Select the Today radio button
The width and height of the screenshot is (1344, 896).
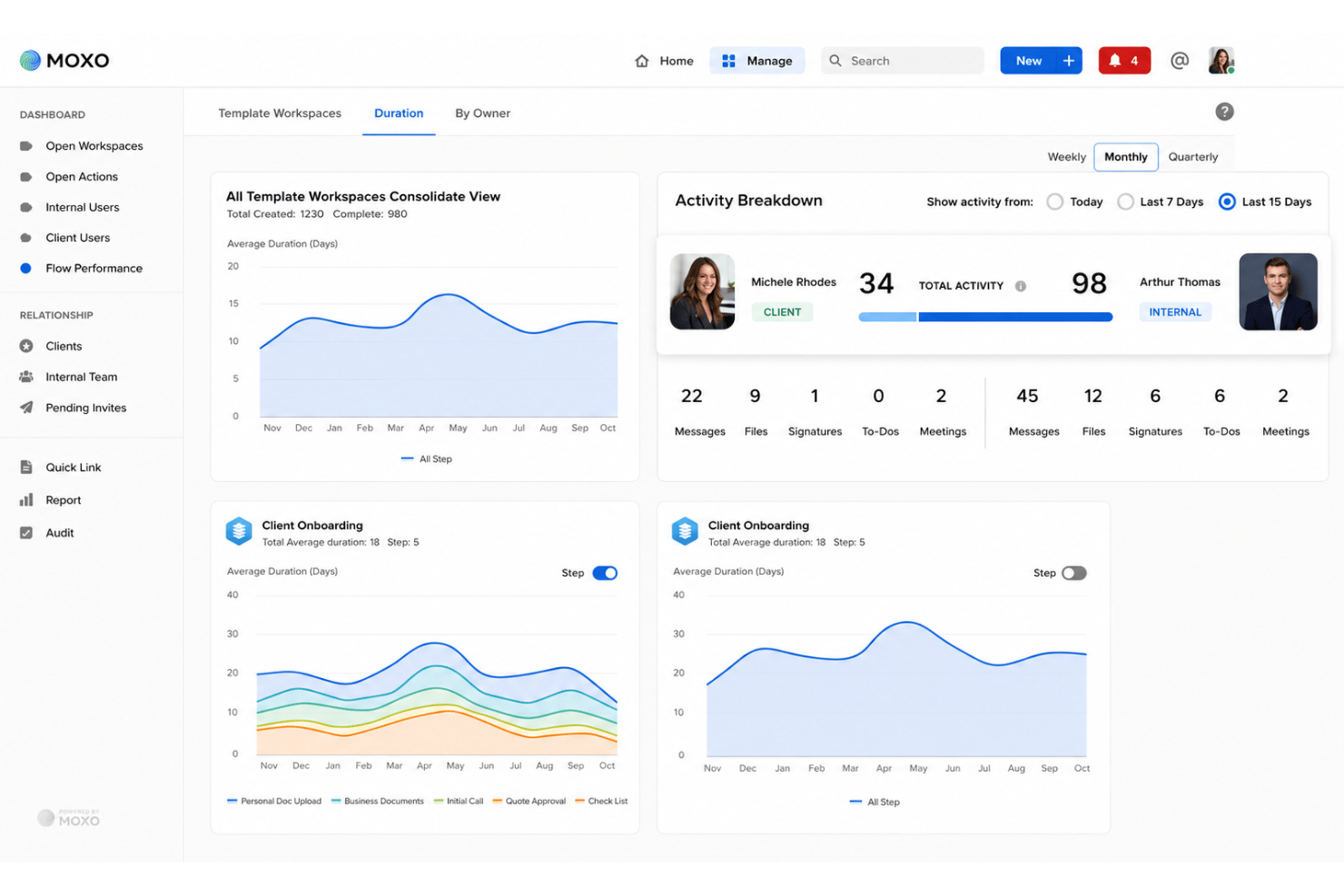1054,202
